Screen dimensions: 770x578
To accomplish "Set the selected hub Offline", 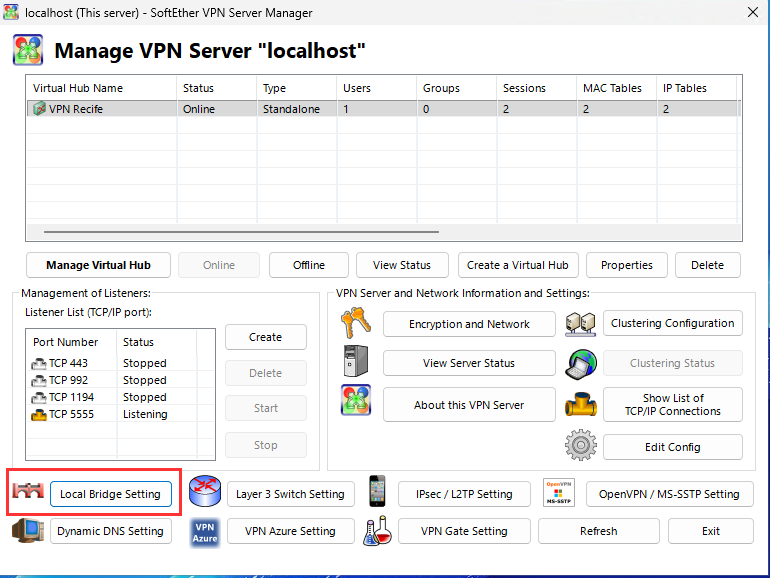I will point(309,265).
